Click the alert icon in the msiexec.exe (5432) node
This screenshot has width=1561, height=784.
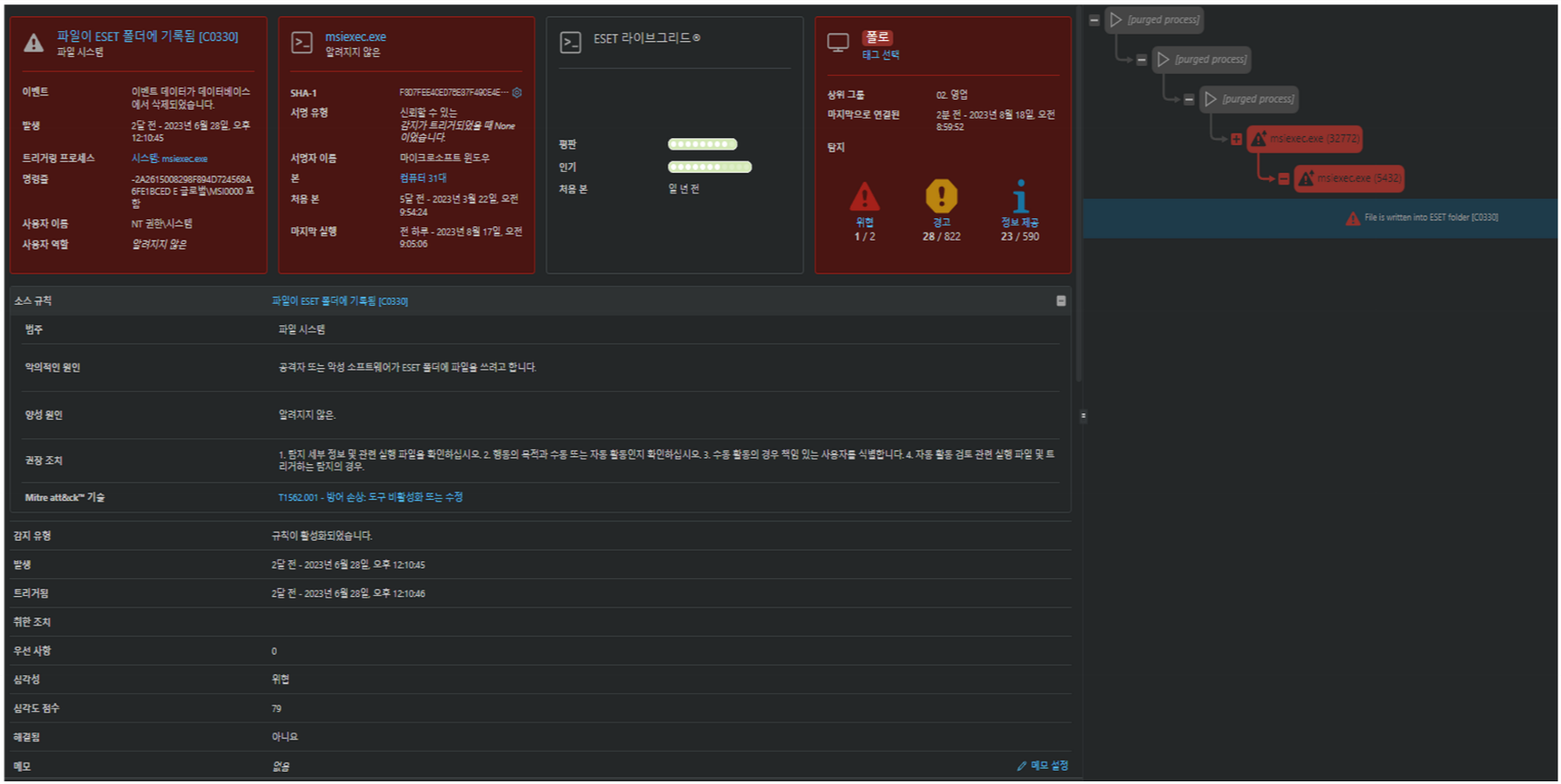(1306, 178)
